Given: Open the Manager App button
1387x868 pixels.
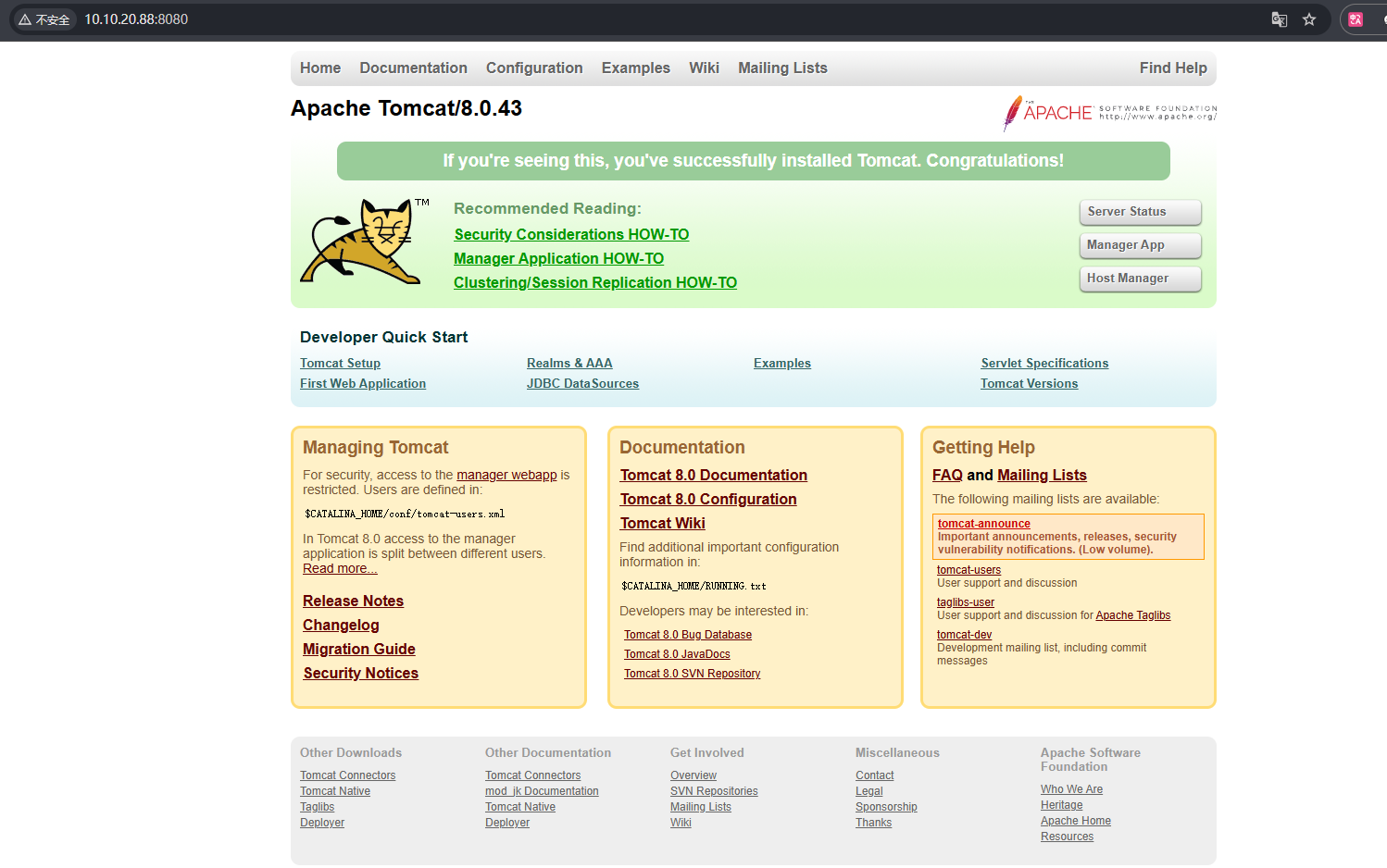Looking at the screenshot, I should tap(1140, 245).
